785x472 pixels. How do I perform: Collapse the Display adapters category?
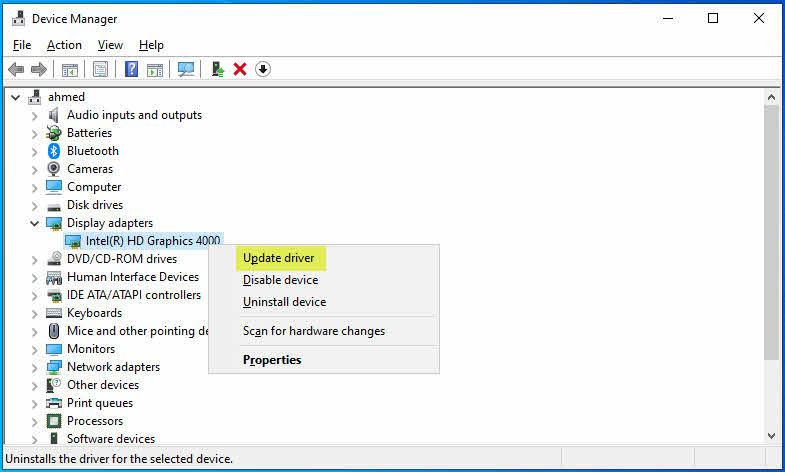point(34,223)
